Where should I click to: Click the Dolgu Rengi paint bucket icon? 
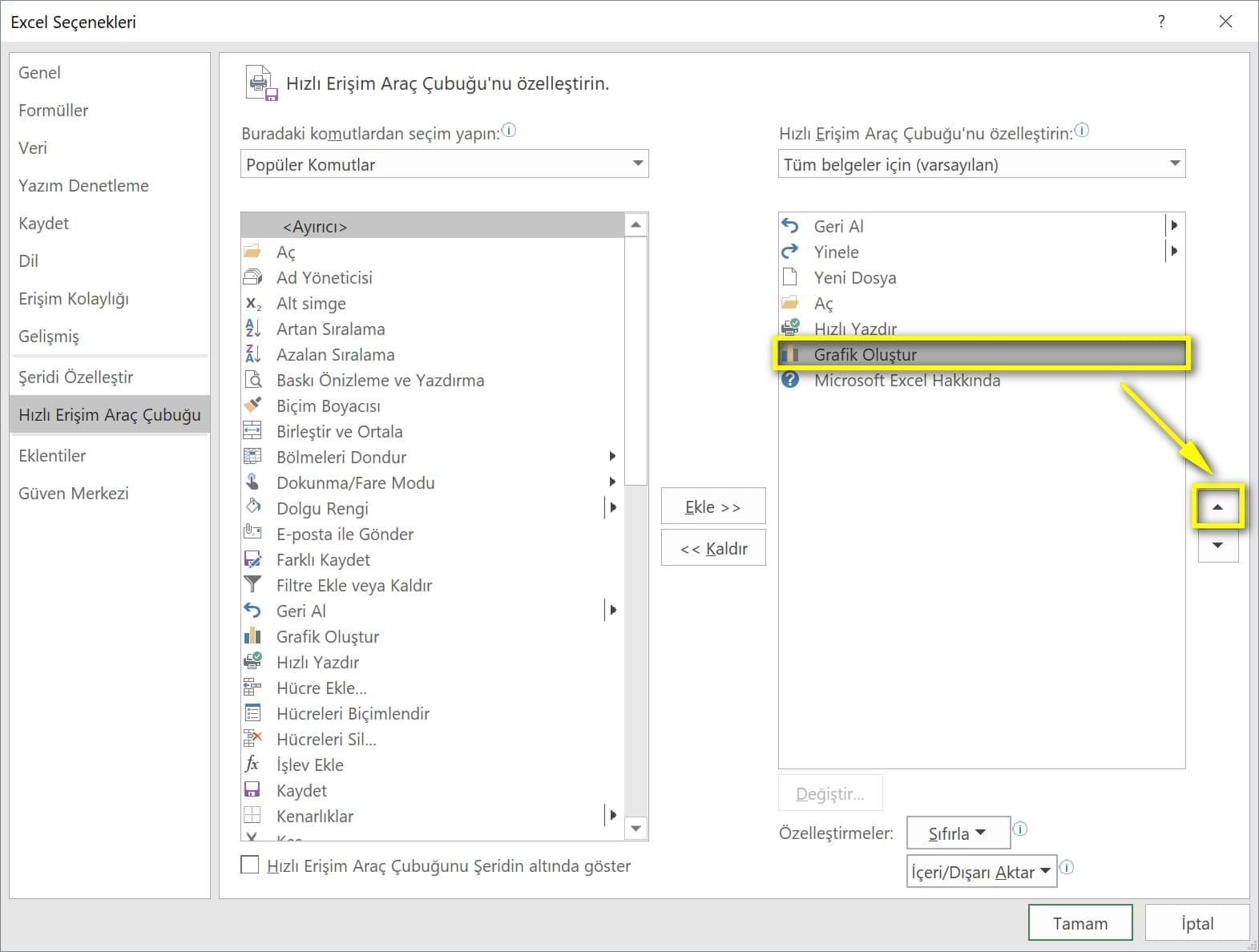click(252, 508)
